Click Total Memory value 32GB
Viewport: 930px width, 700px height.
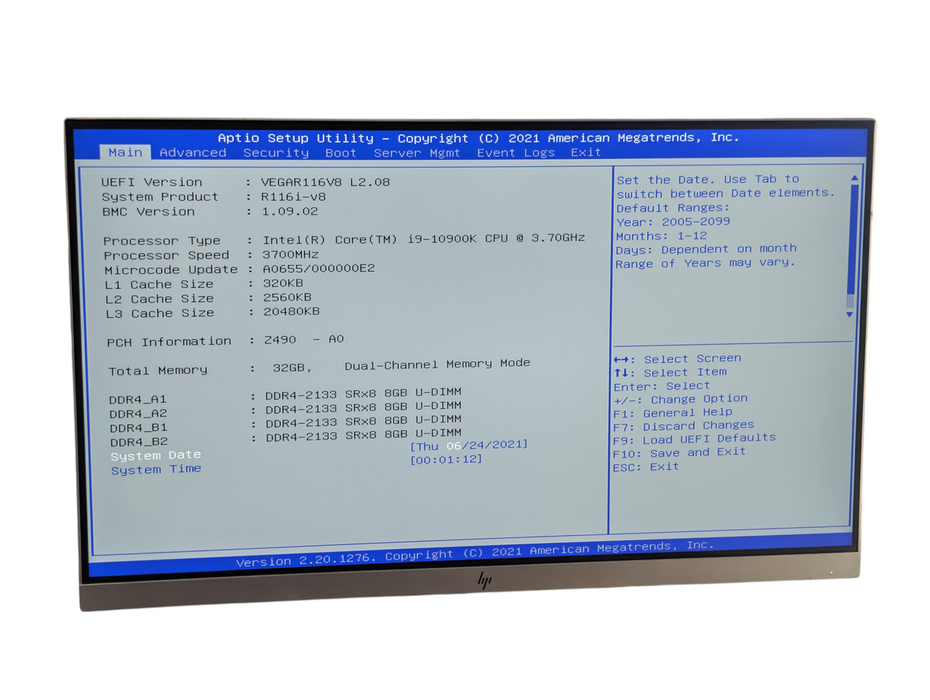[292, 368]
